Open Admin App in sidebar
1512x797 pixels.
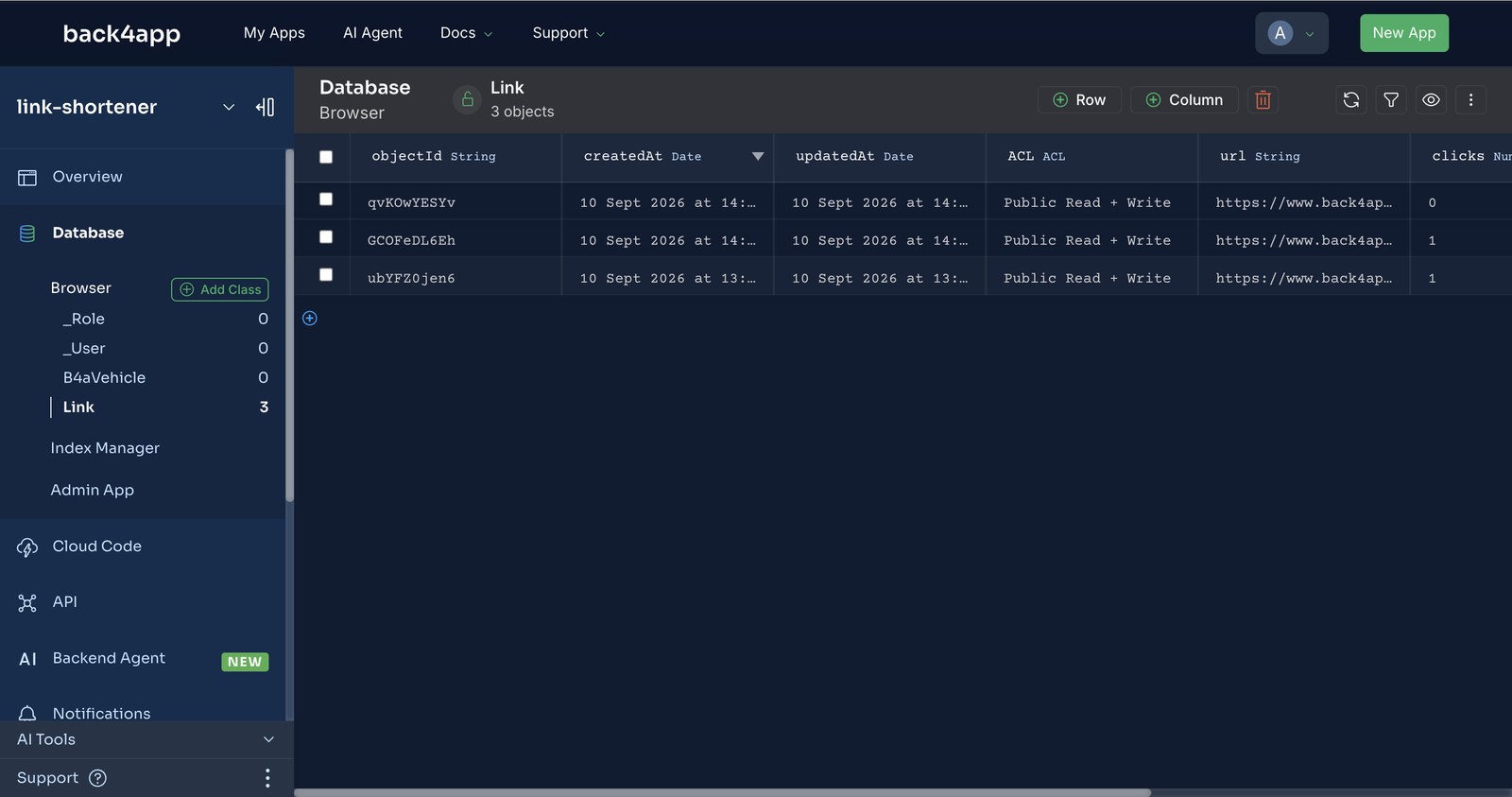[93, 490]
